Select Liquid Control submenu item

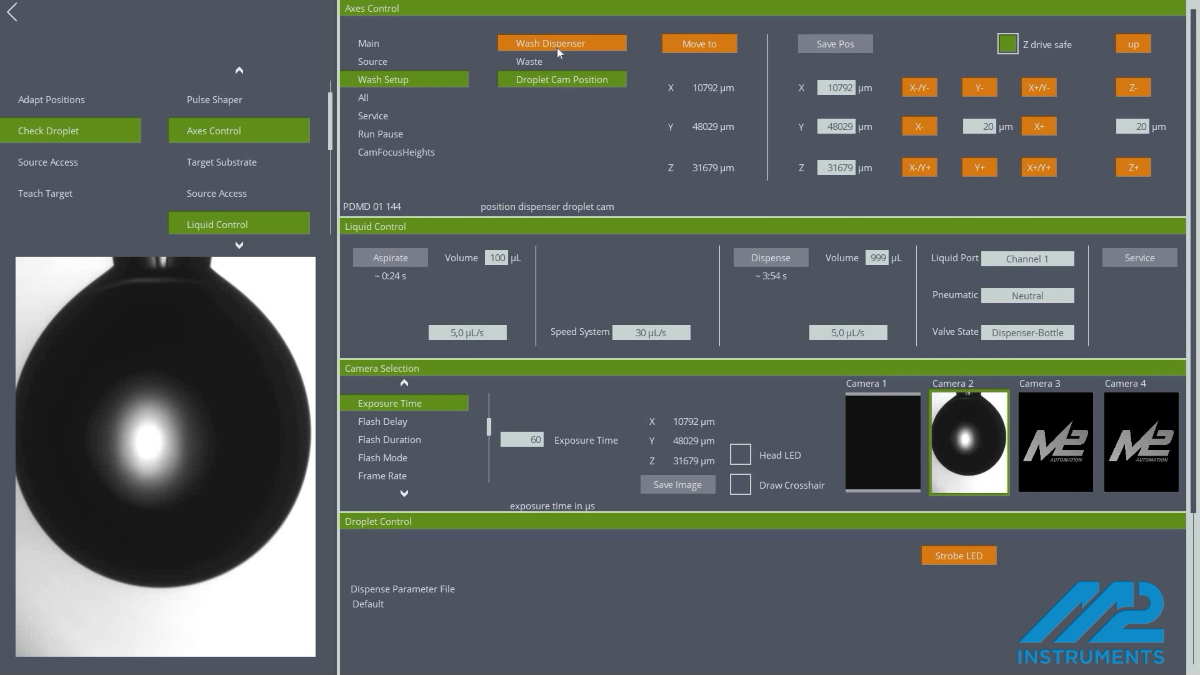[x=239, y=224]
